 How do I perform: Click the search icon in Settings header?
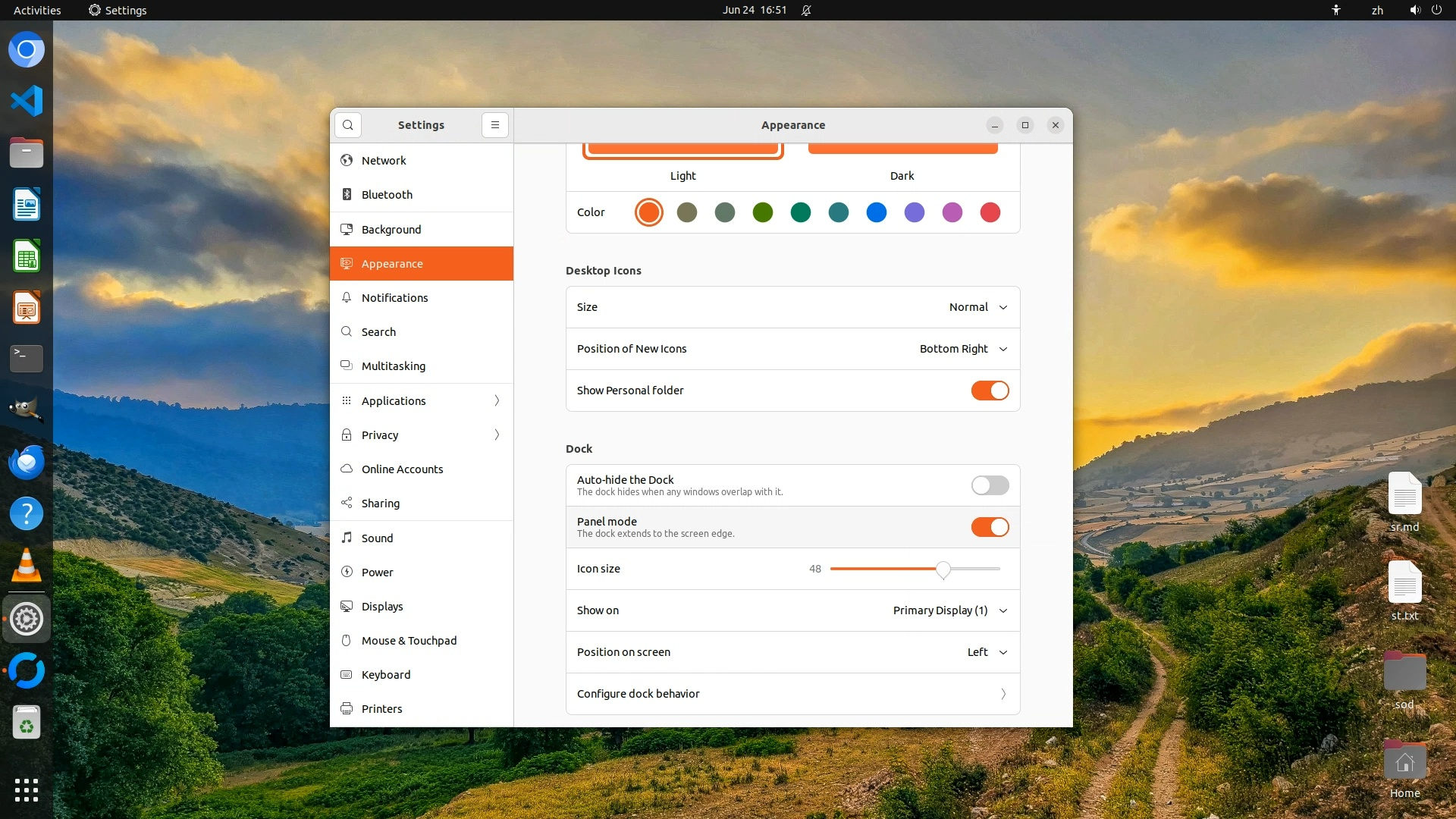click(348, 125)
